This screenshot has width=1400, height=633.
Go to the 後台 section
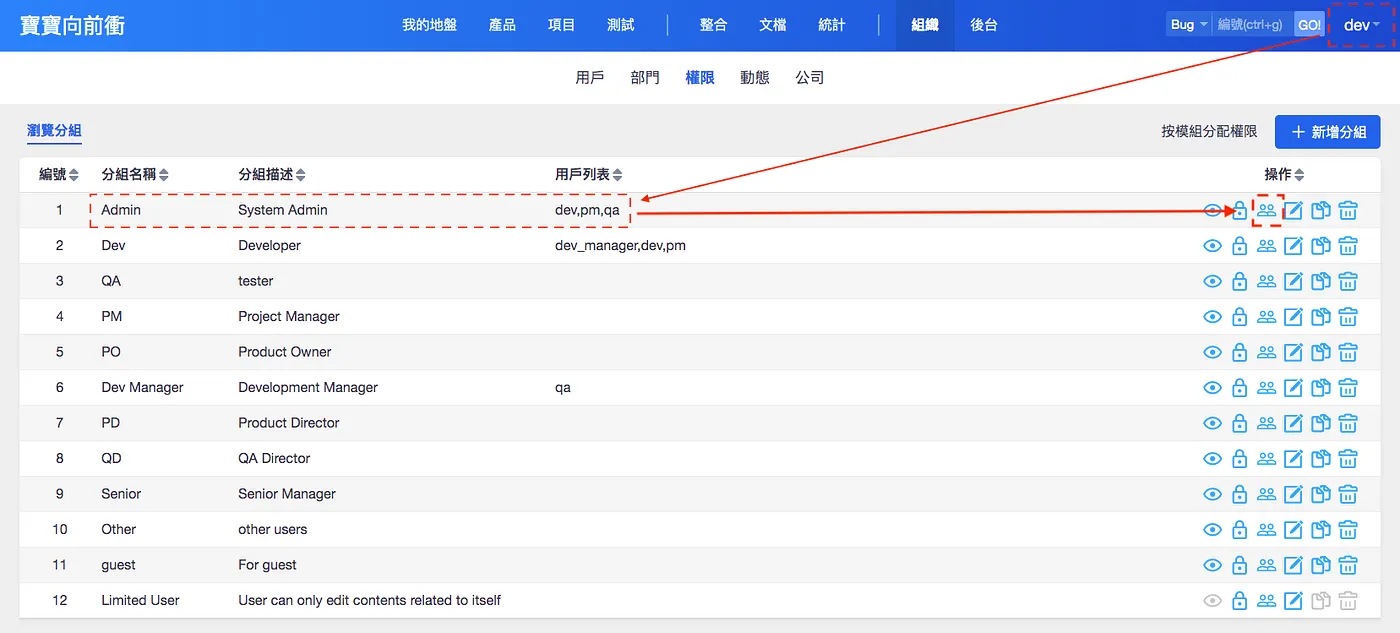click(x=984, y=25)
